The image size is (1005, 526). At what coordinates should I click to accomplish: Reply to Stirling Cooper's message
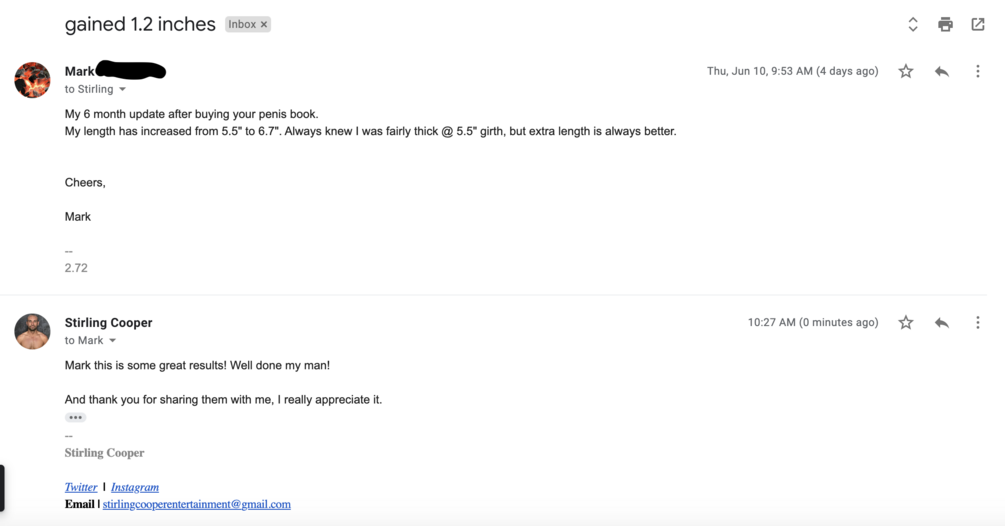coord(941,322)
